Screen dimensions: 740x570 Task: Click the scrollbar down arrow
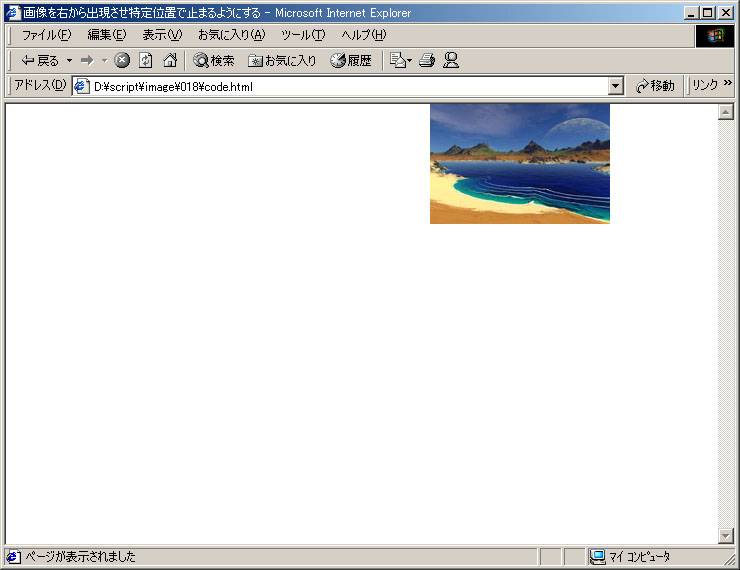pyautogui.click(x=725, y=536)
